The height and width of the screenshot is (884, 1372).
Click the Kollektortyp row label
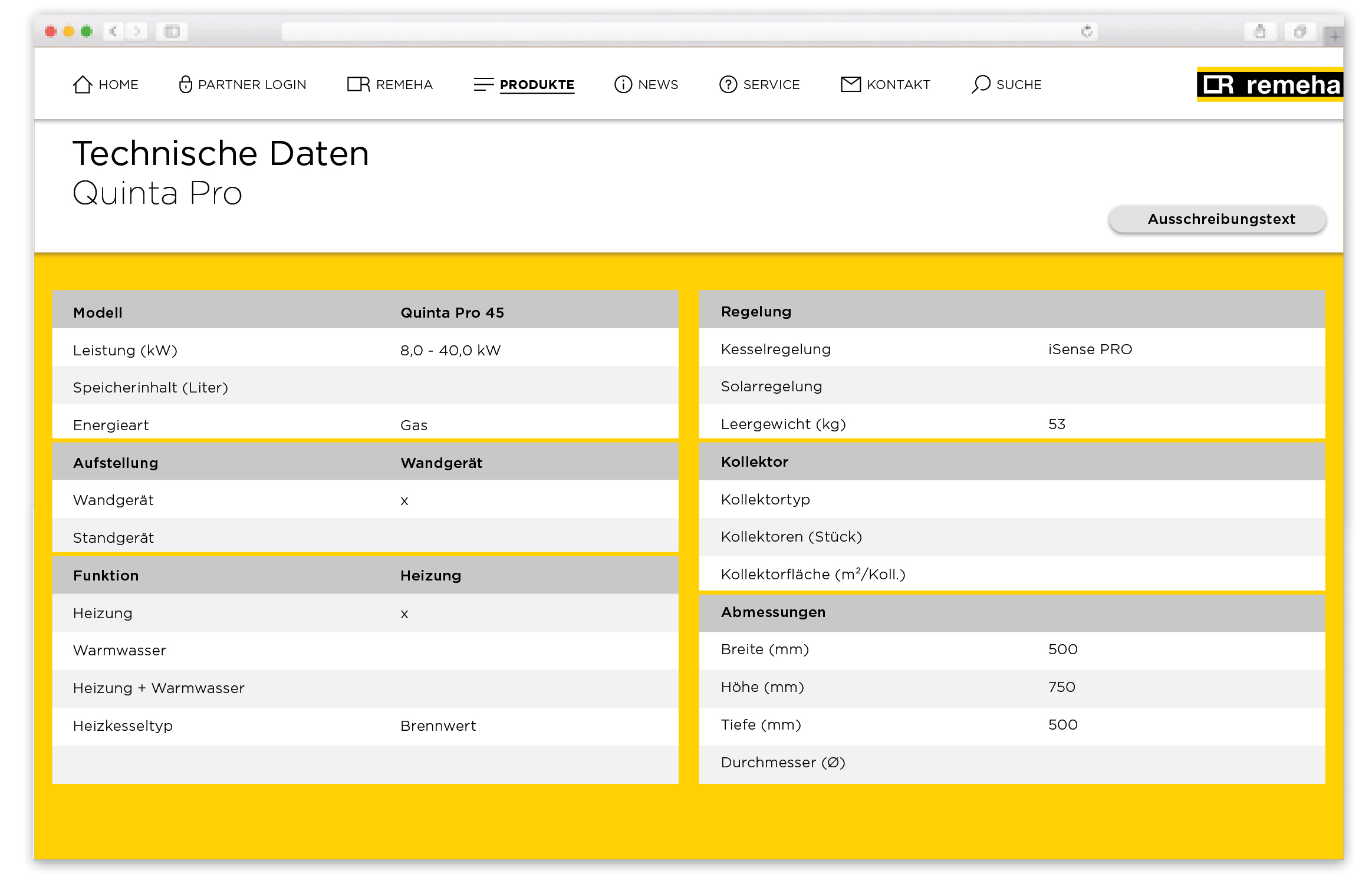766,500
